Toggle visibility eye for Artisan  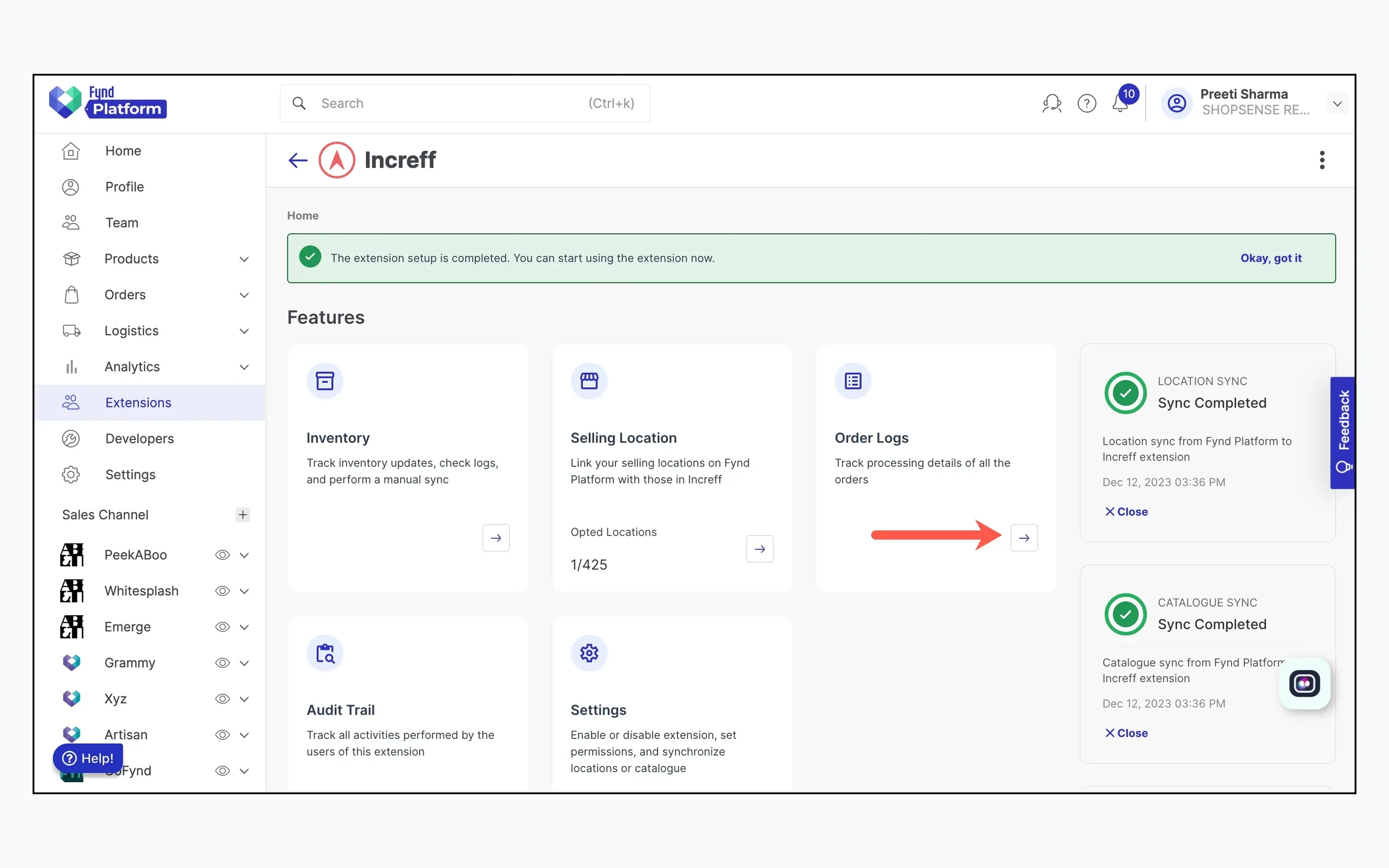pyautogui.click(x=222, y=735)
